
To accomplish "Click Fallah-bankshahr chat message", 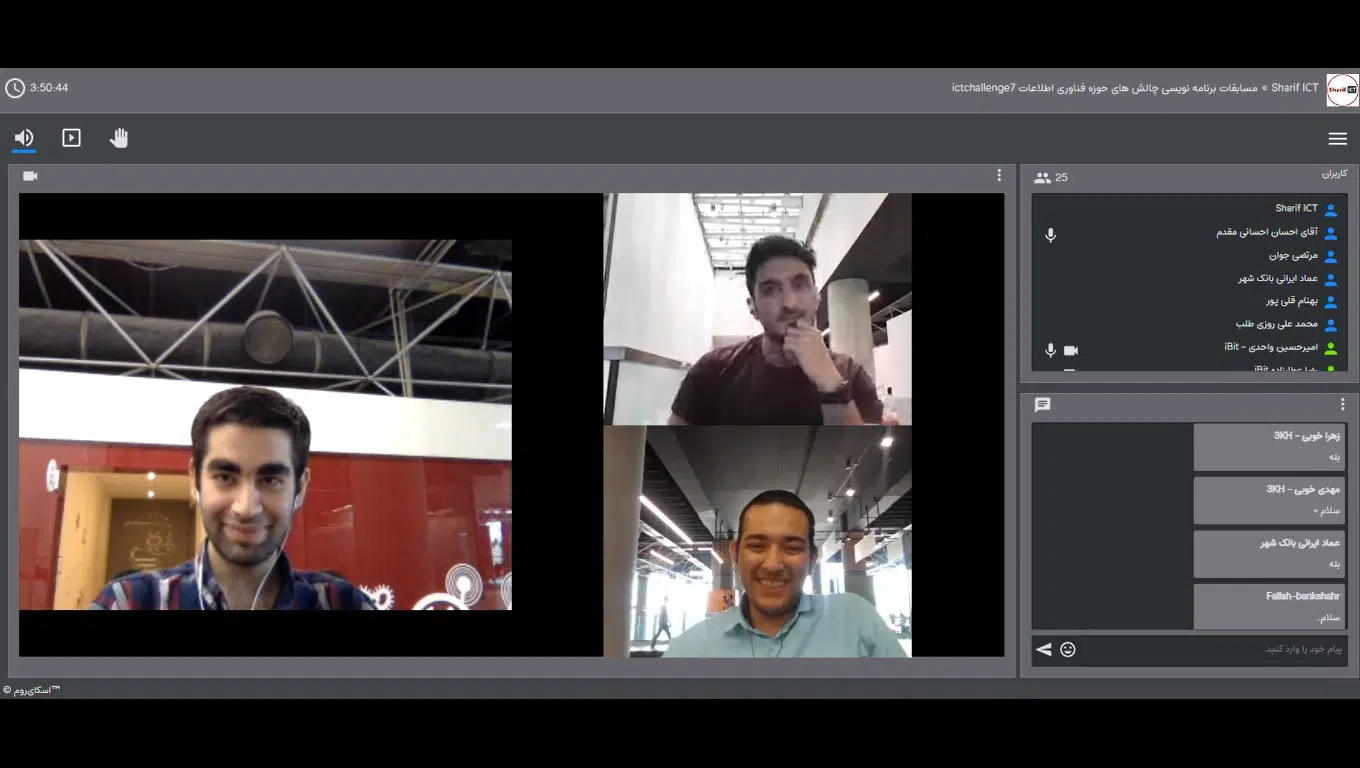I will click(x=1269, y=607).
